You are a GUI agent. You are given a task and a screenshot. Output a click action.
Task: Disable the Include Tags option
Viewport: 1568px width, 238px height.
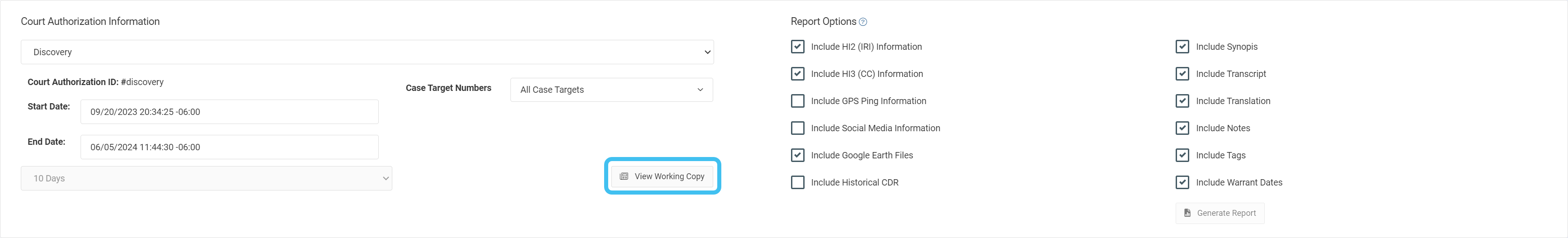(x=1182, y=155)
